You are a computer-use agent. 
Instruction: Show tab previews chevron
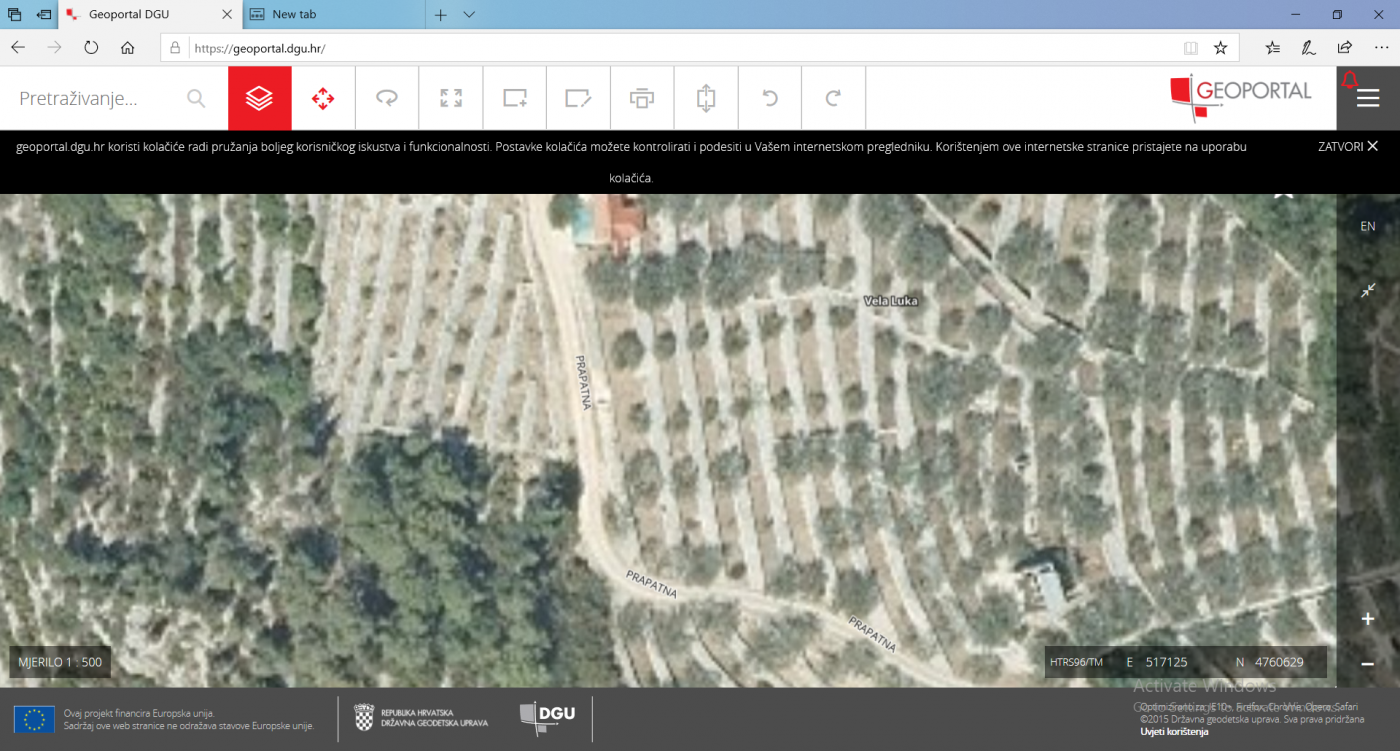click(469, 14)
